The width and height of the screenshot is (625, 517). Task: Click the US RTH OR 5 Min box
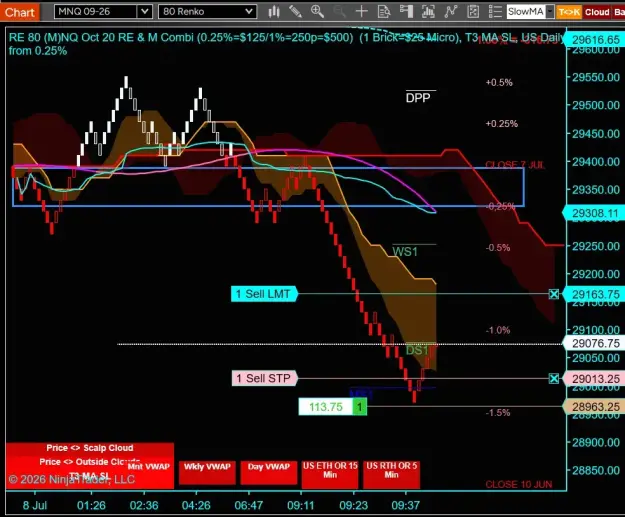click(391, 474)
